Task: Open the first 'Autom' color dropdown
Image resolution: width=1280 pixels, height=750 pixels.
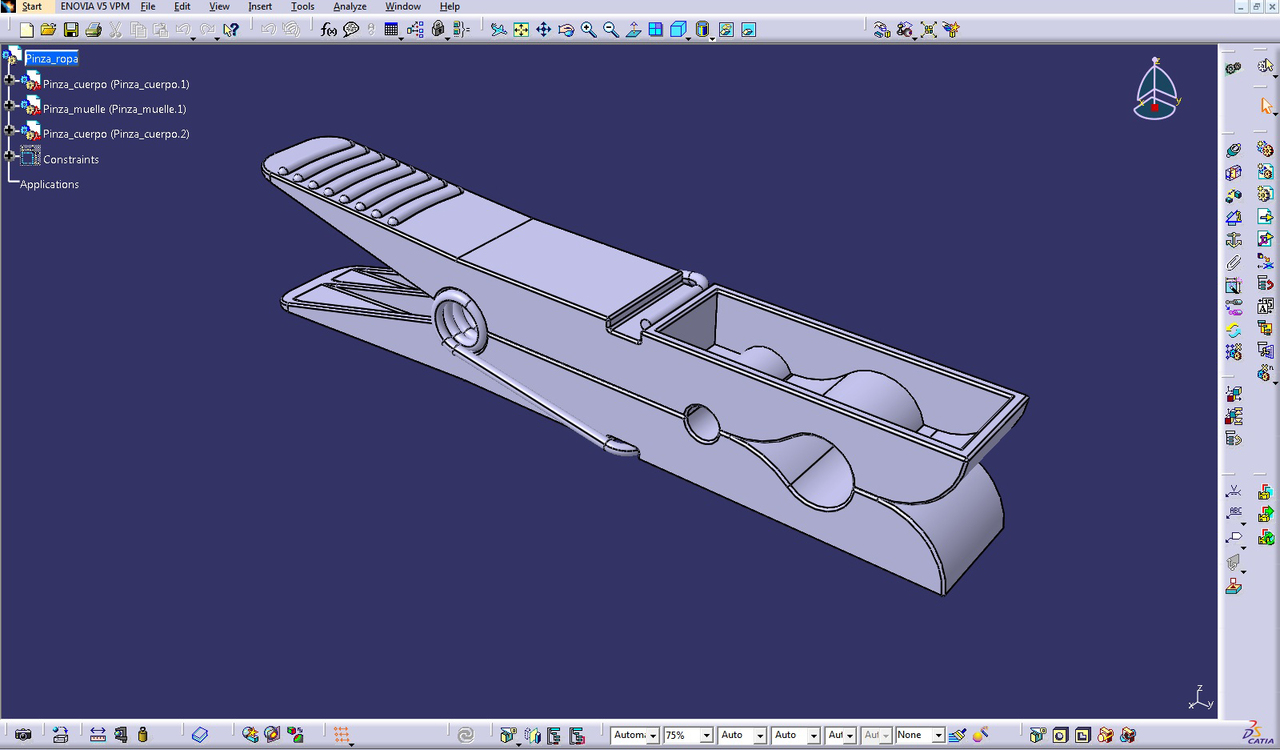Action: point(653,736)
